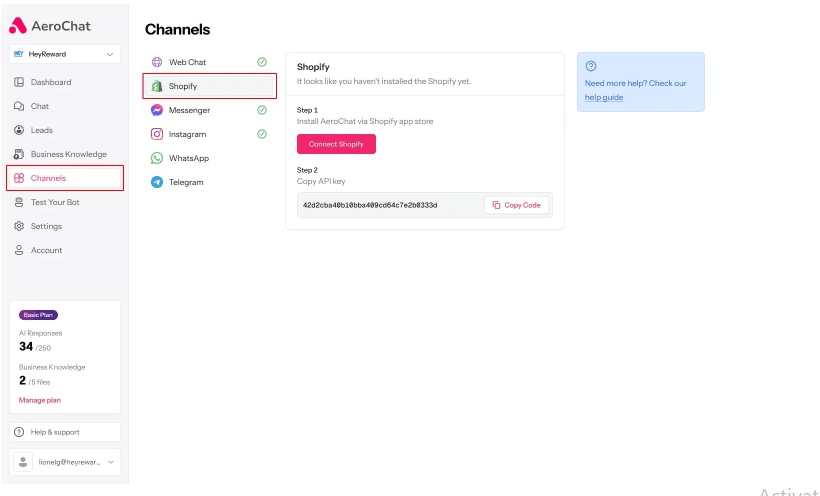This screenshot has width=820, height=496.
Task: Select the Messenger channel
Action: tap(209, 110)
